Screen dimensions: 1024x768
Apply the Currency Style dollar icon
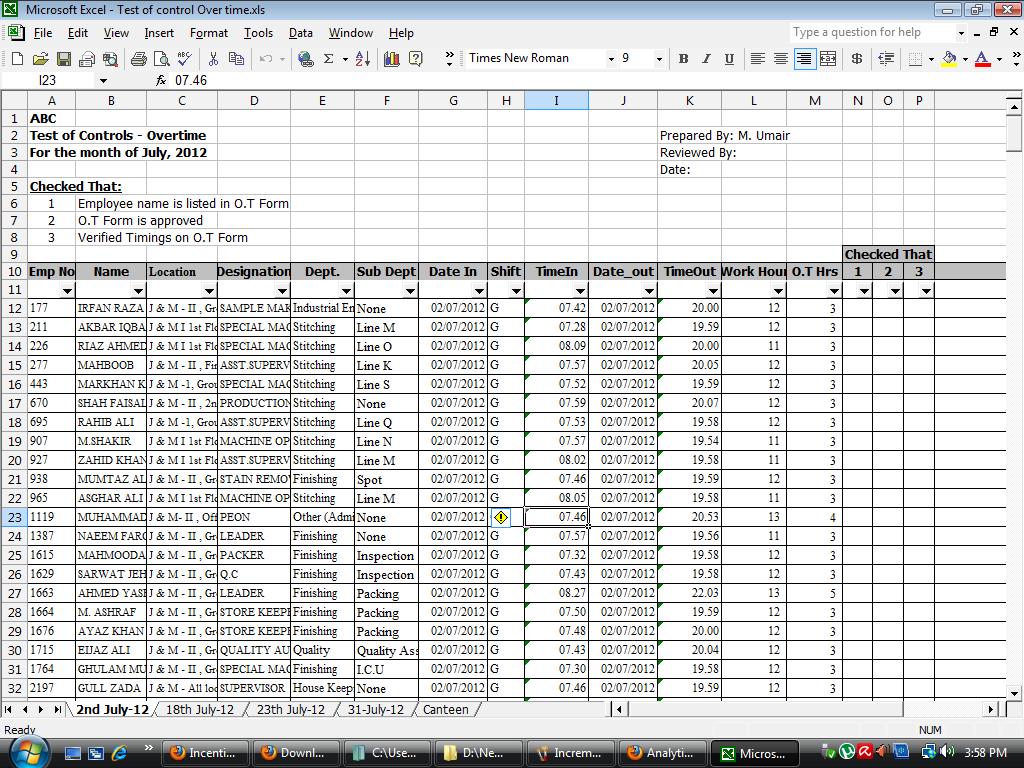pyautogui.click(x=857, y=59)
